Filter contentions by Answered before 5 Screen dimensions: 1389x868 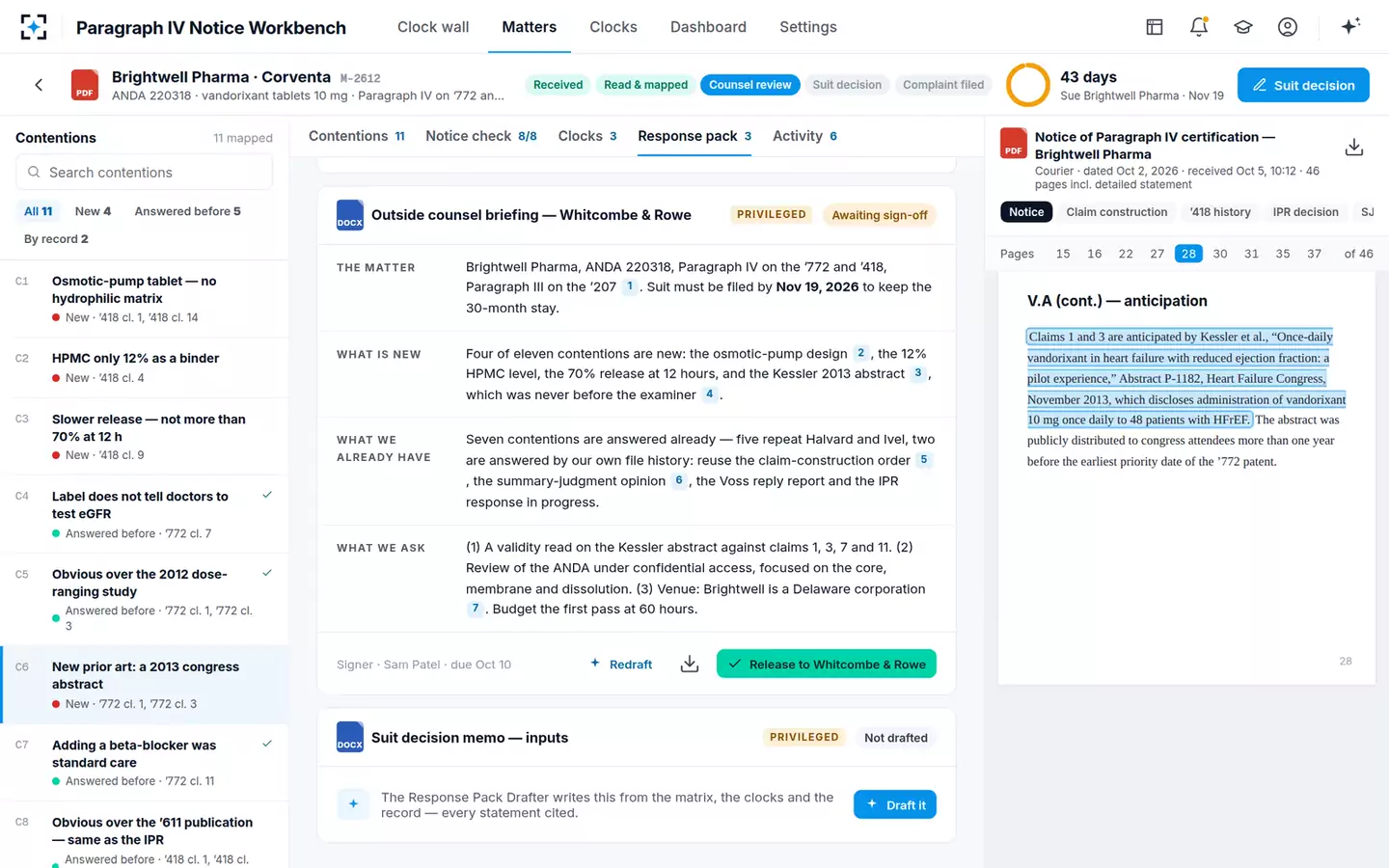[x=188, y=211]
